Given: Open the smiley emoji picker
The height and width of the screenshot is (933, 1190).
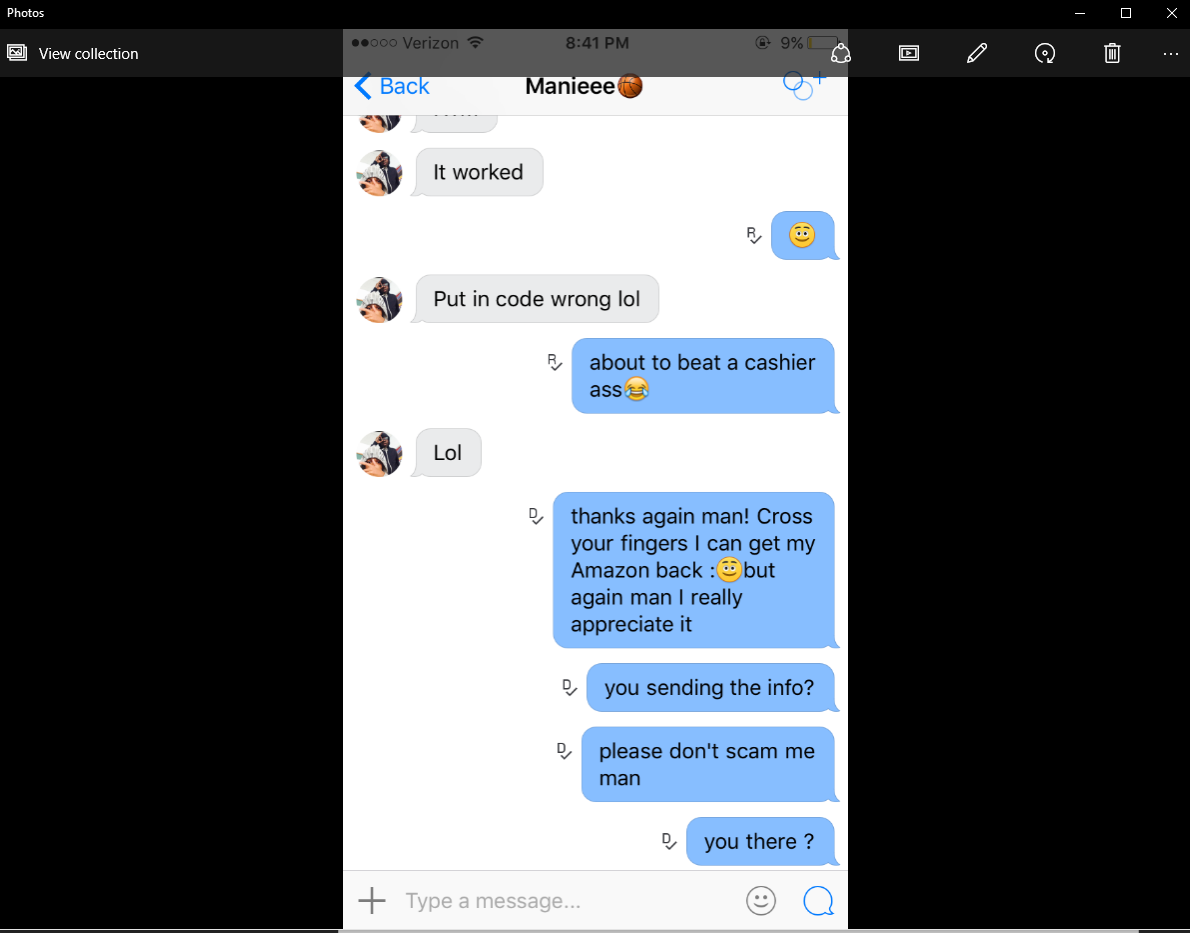Looking at the screenshot, I should click(761, 901).
